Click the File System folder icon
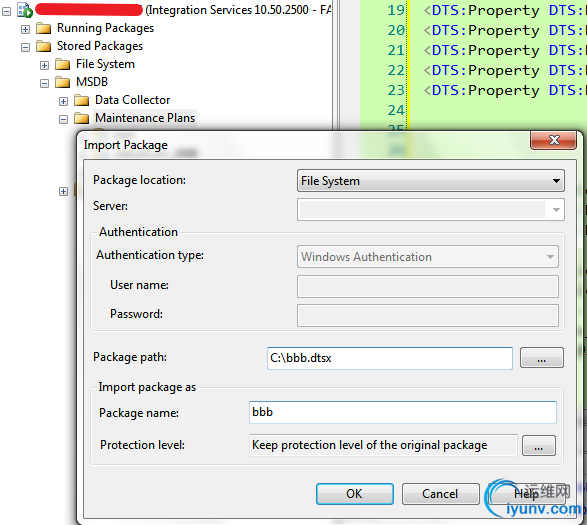Viewport: 587px width, 525px height. (x=63, y=64)
